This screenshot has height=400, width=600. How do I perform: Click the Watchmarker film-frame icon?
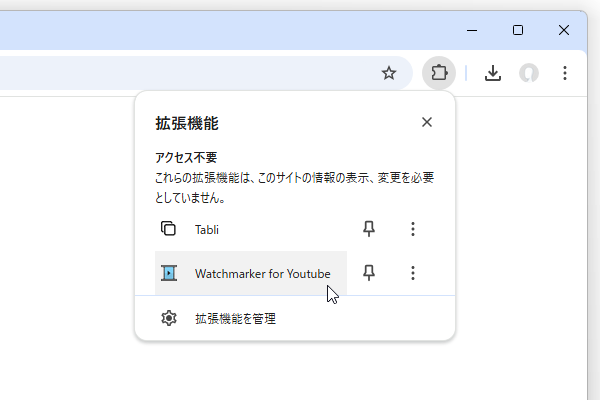pos(169,273)
